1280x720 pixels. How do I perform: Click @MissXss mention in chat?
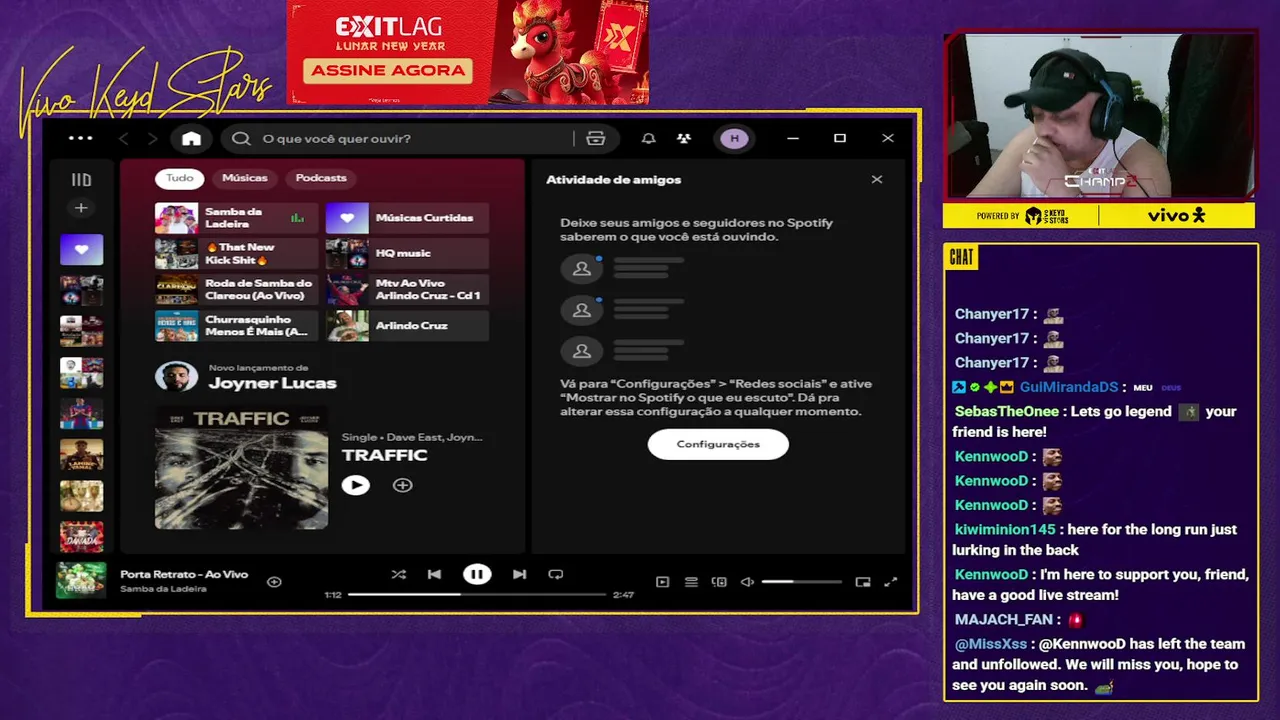tap(990, 645)
